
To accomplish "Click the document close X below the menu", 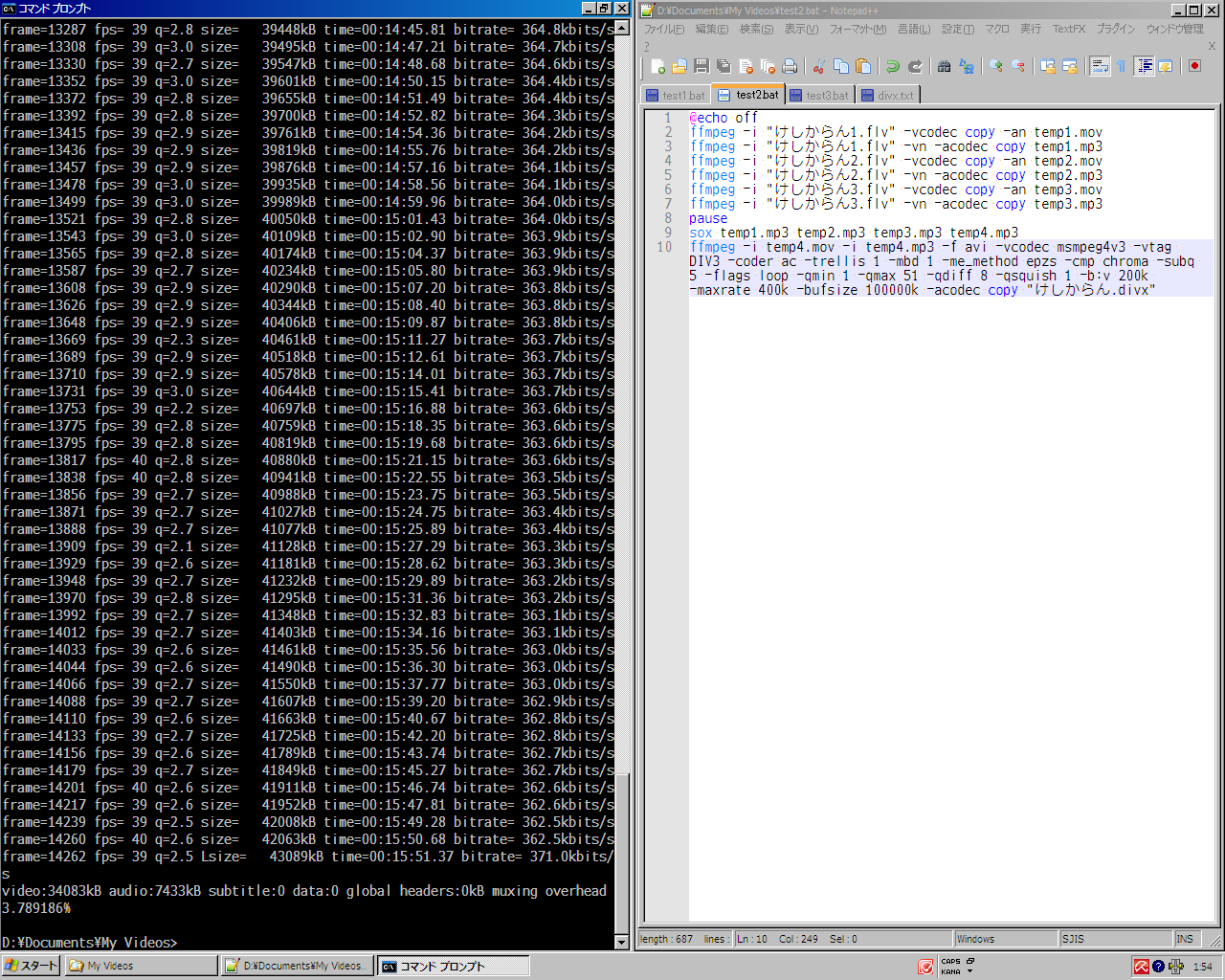I will point(1212,45).
